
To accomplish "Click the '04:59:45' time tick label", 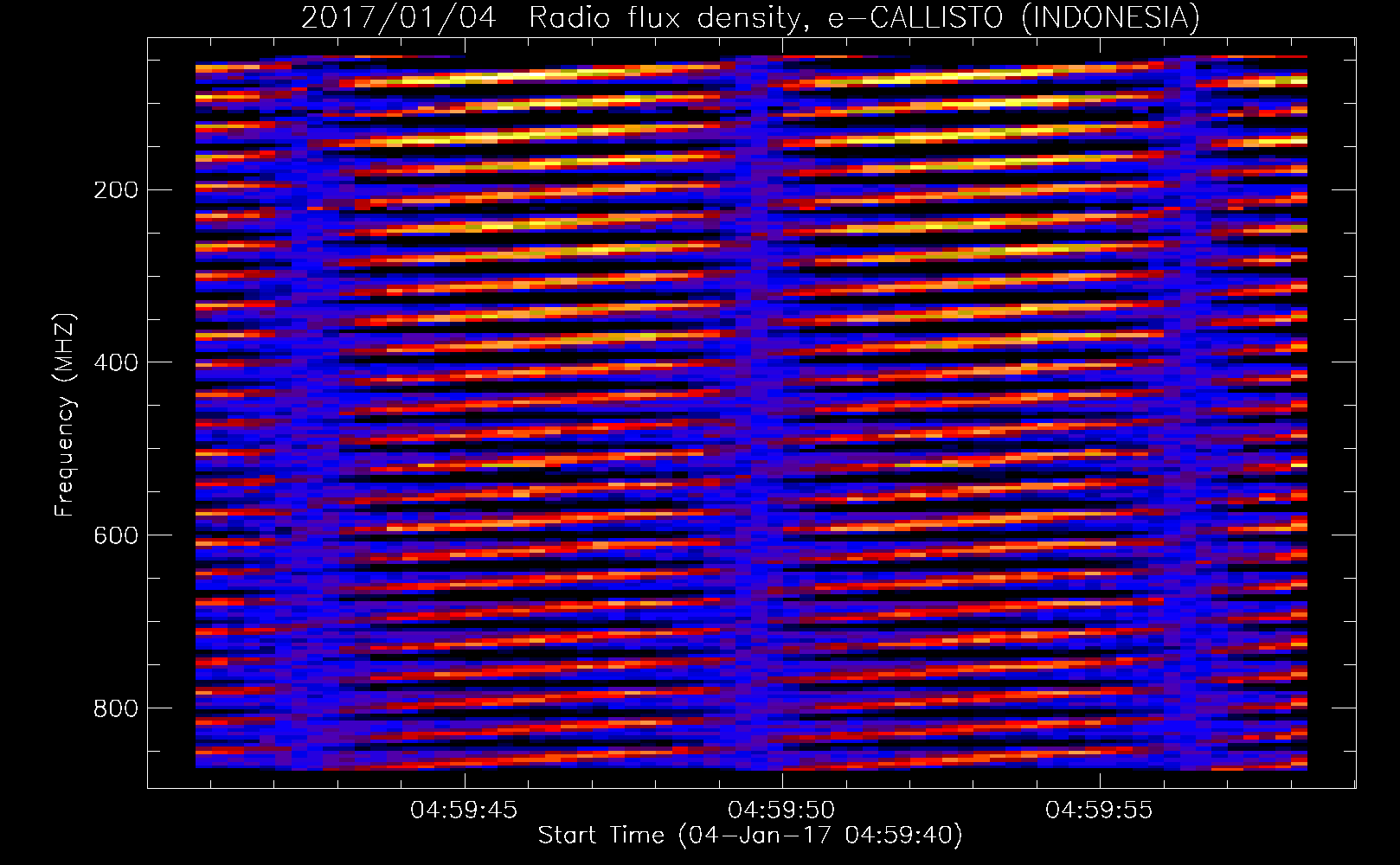I will pos(464,811).
